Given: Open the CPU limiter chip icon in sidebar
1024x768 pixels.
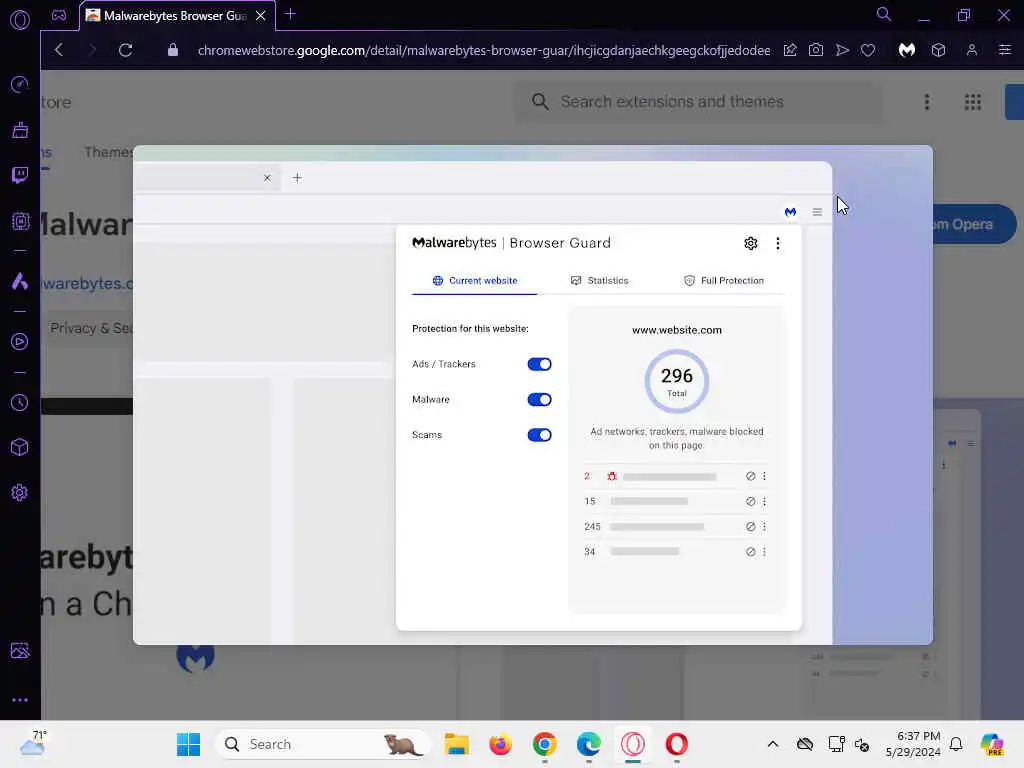Looking at the screenshot, I should tap(20, 221).
